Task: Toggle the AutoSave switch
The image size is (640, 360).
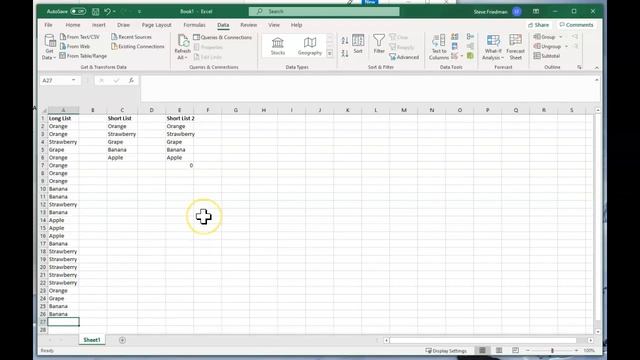Action: (x=78, y=11)
